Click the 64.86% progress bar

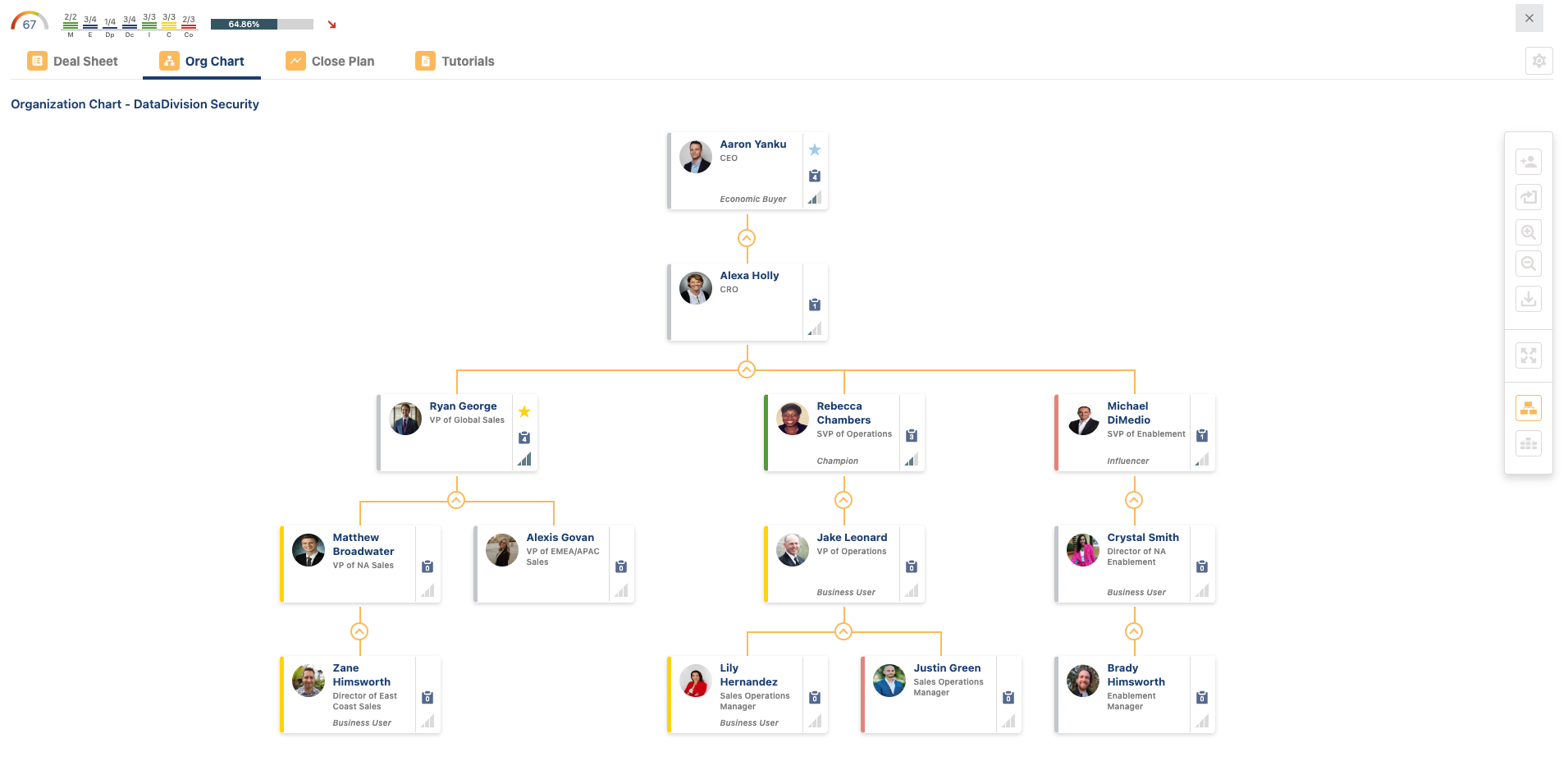(262, 25)
